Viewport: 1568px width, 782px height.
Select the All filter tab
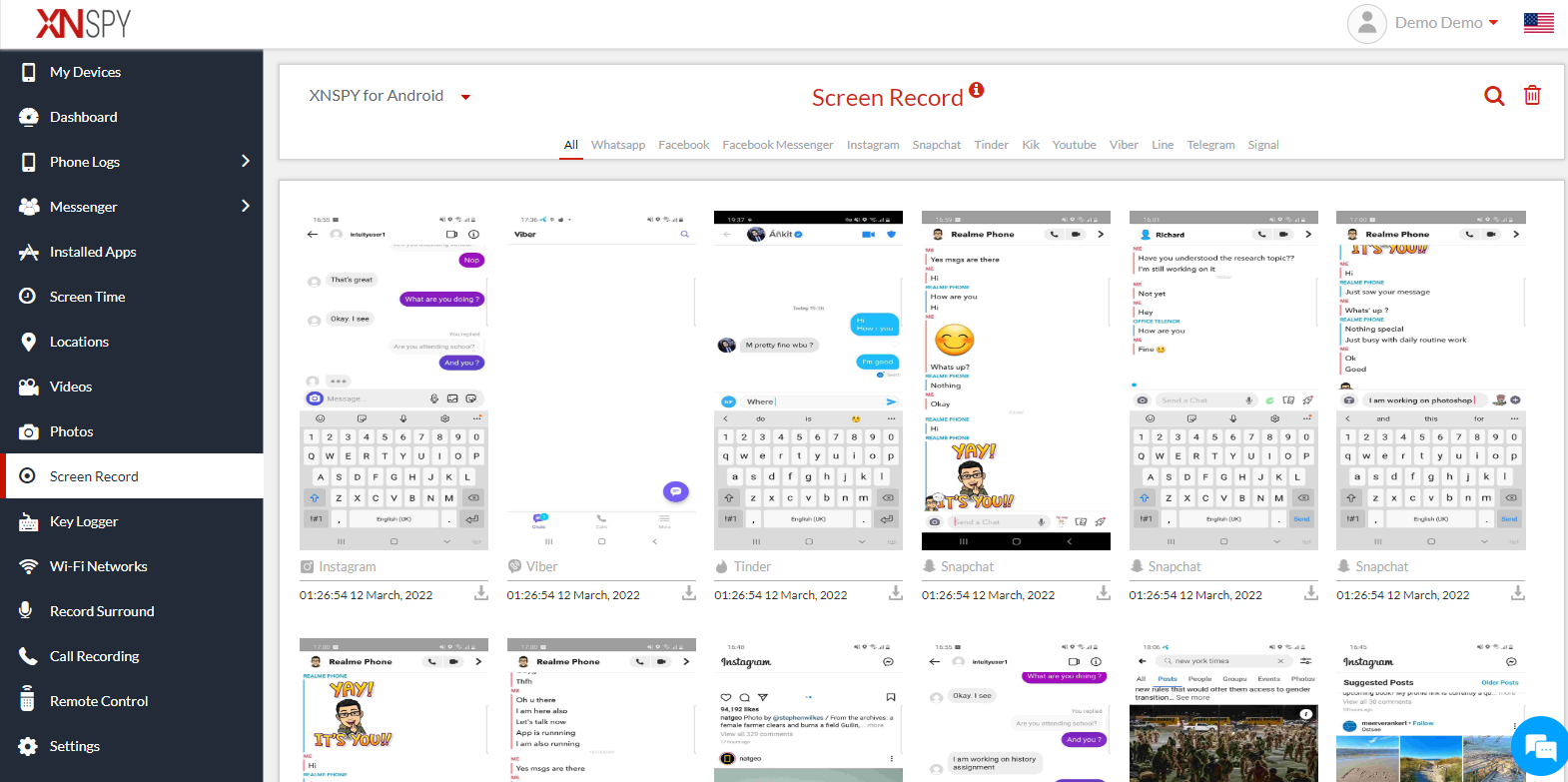click(x=571, y=145)
